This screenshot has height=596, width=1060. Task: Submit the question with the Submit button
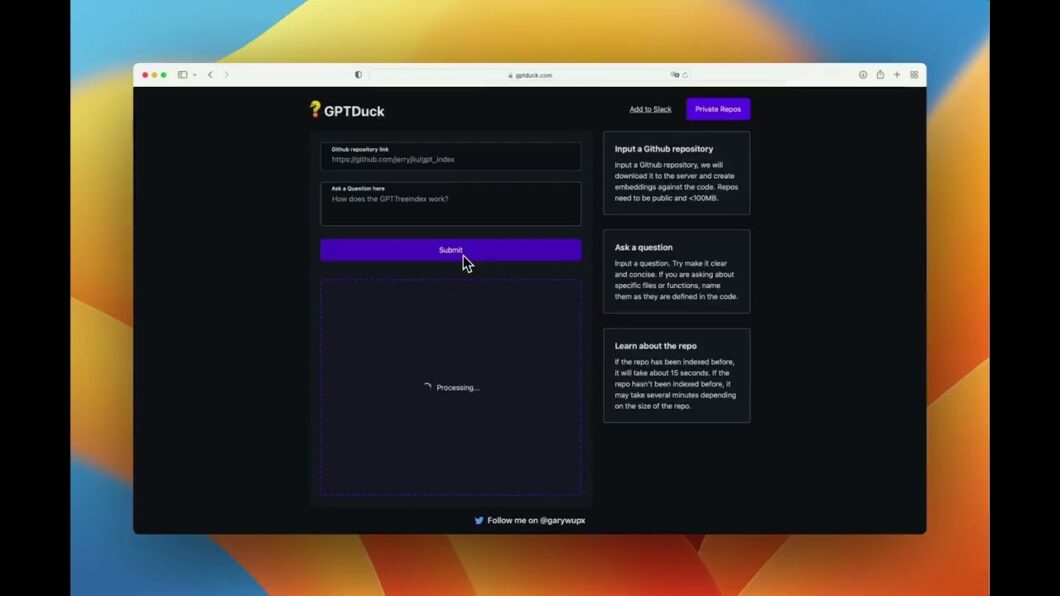click(x=451, y=250)
